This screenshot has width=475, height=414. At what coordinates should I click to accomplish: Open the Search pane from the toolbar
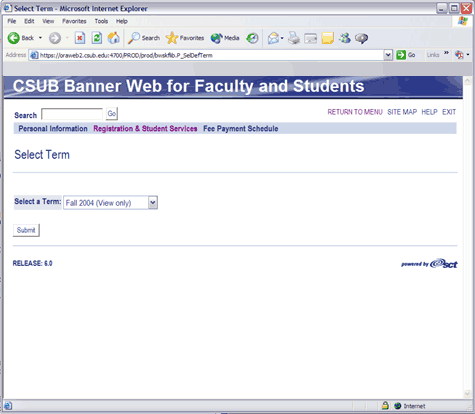(144, 38)
